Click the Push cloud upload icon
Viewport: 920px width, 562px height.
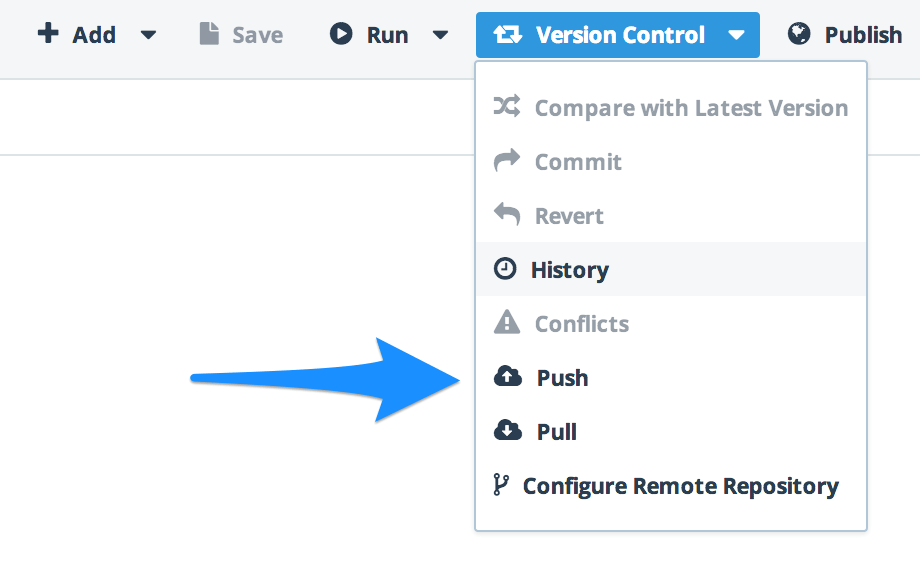508,376
